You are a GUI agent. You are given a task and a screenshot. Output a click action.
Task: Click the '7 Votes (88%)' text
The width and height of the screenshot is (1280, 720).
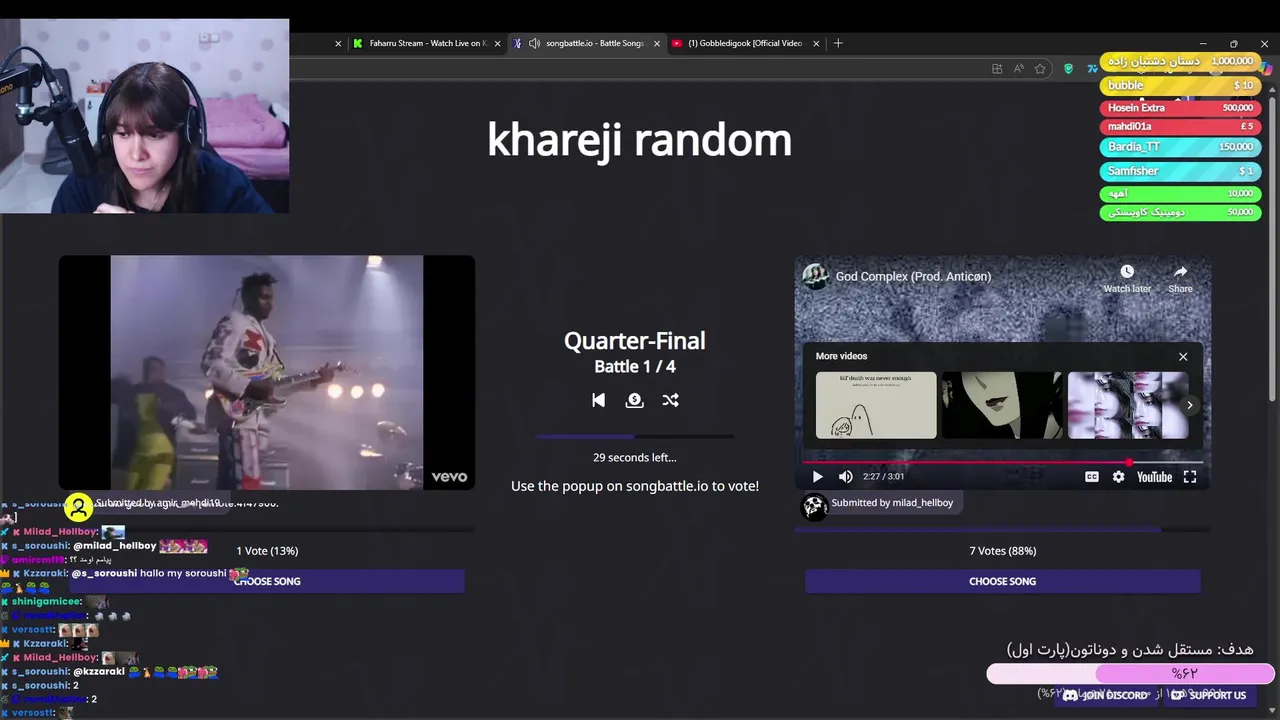[1002, 551]
